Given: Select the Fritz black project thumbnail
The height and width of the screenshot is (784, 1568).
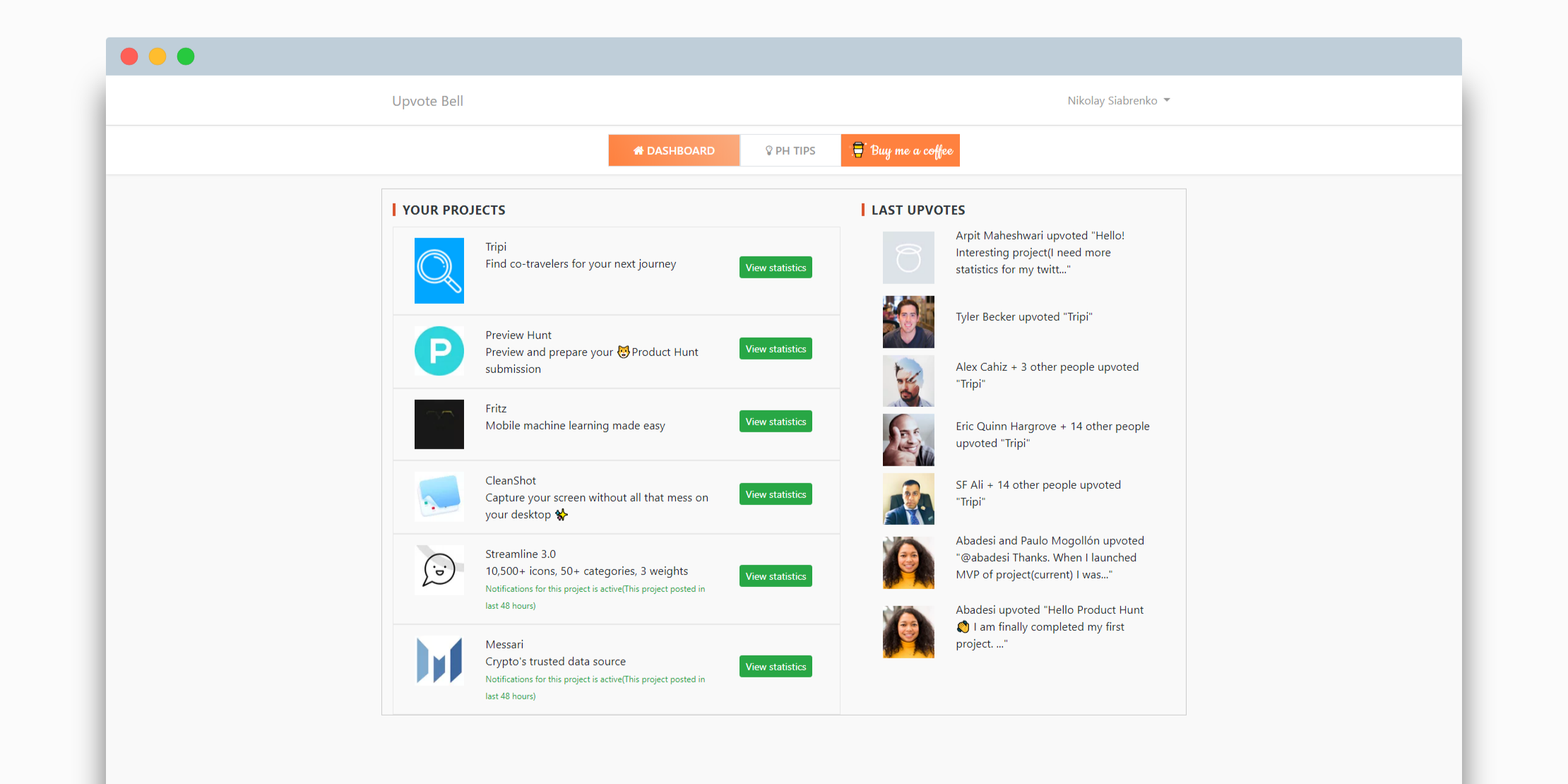Looking at the screenshot, I should click(x=439, y=424).
